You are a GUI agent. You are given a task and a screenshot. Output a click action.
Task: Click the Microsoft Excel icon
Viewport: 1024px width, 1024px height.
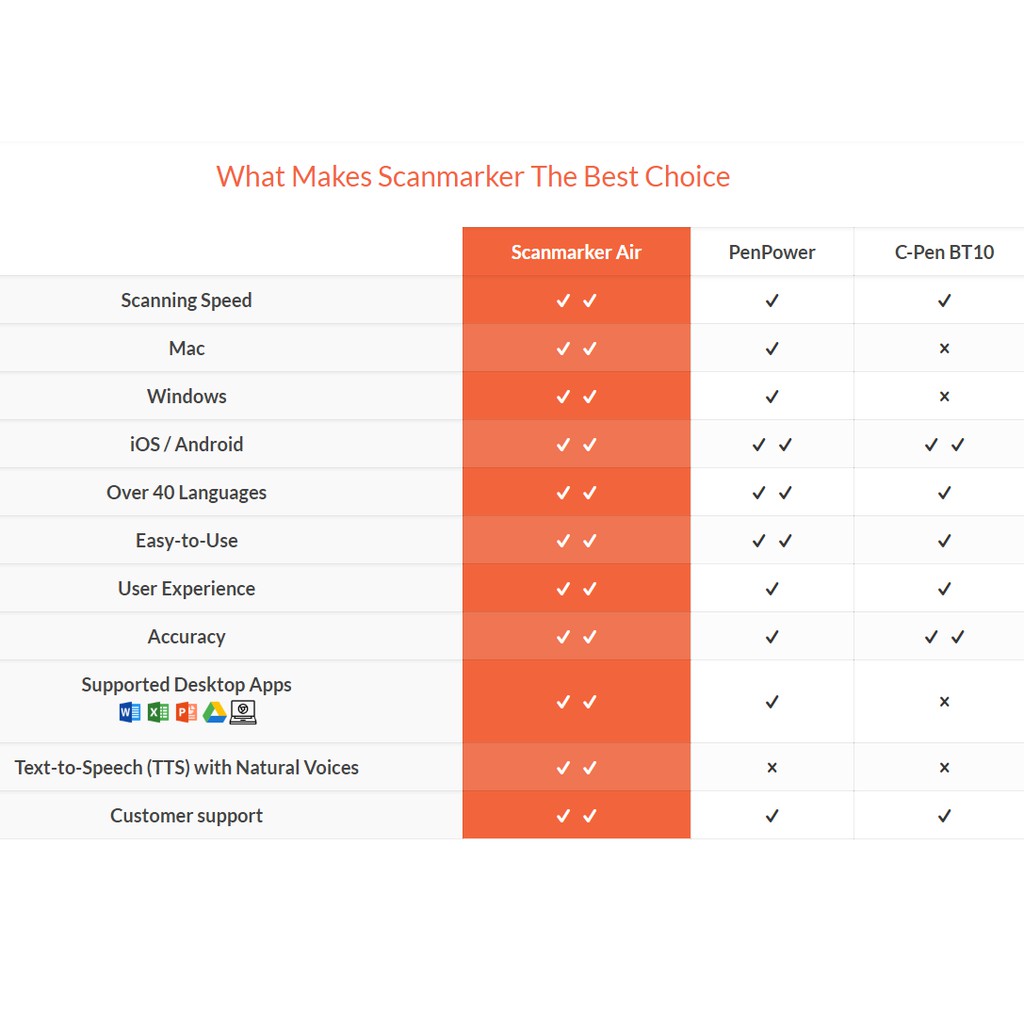click(158, 712)
